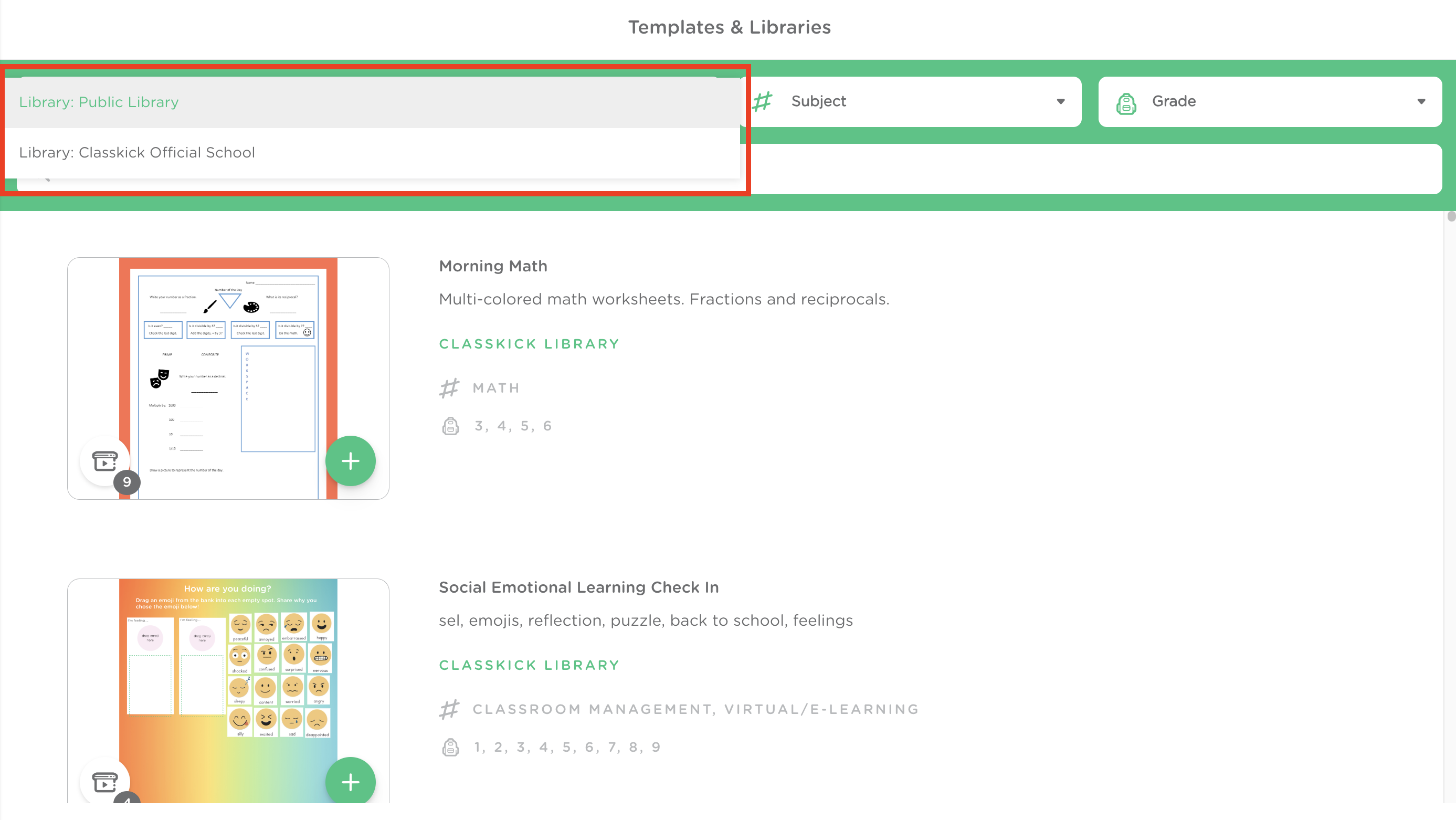1456x820 pixels.
Task: Click the hashtag icon beside MATH
Action: pyautogui.click(x=449, y=388)
